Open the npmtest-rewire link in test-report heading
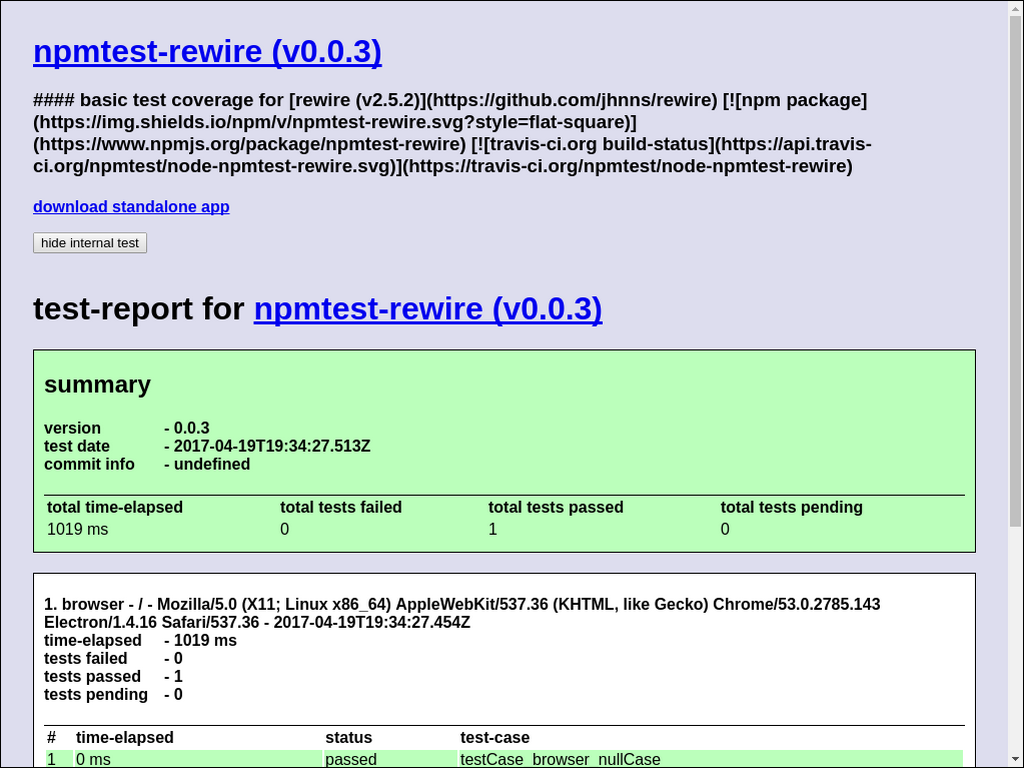1024x768 pixels. [x=428, y=309]
